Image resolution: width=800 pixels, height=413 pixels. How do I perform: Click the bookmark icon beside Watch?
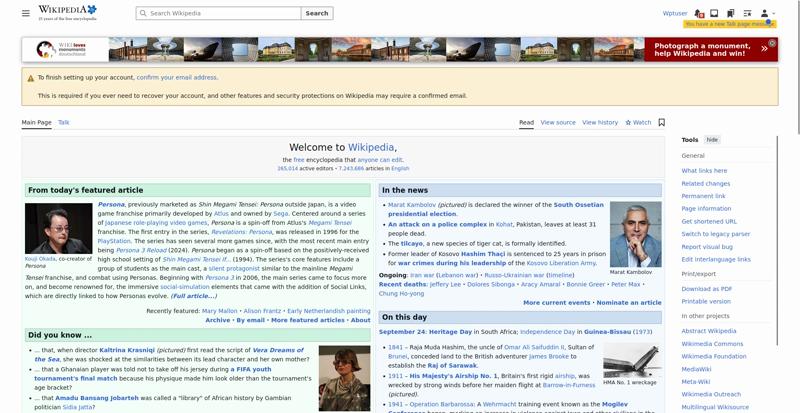click(x=661, y=123)
